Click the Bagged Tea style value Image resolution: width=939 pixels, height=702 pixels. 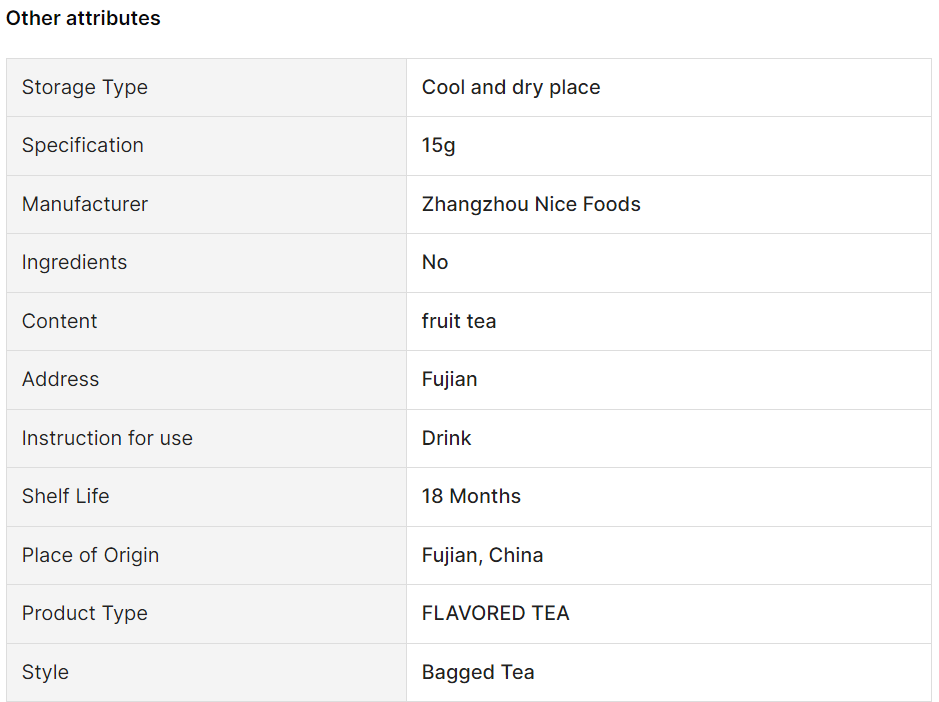(478, 672)
